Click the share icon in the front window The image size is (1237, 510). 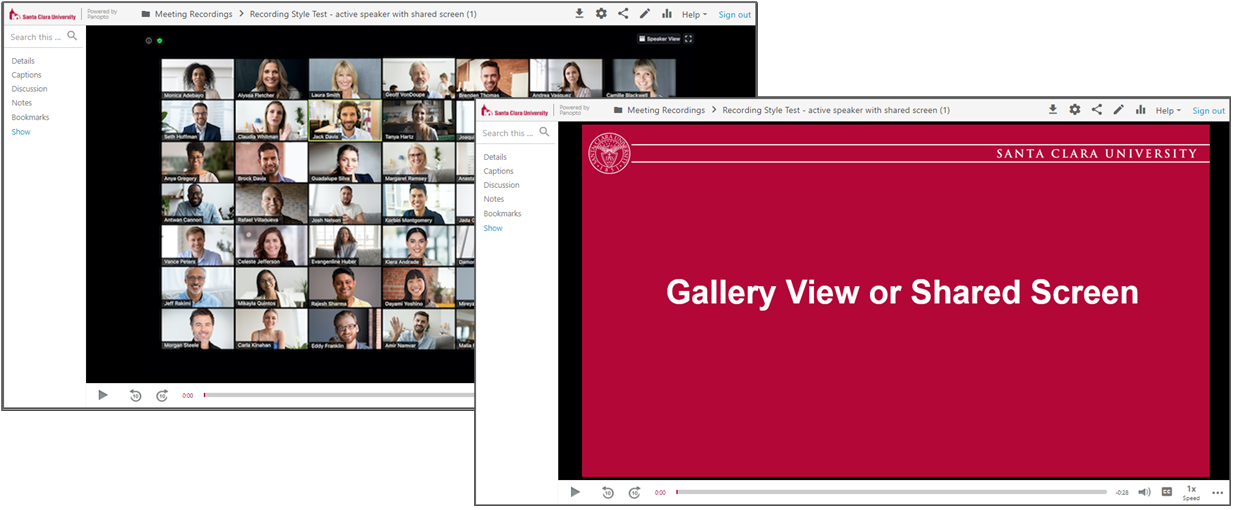point(1097,110)
